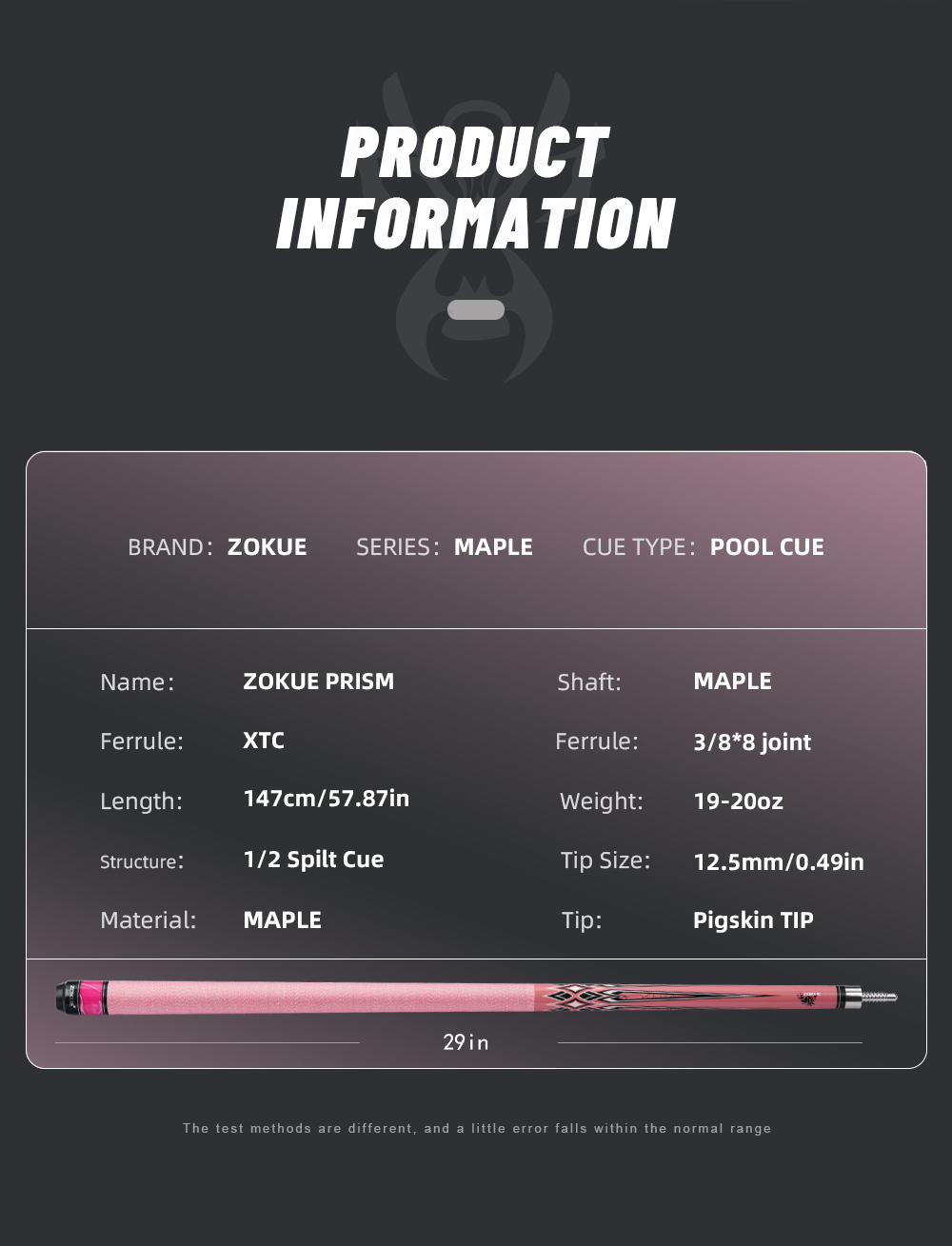
Task: Click the PRODUCT INFORMATION heading
Action: (x=475, y=188)
